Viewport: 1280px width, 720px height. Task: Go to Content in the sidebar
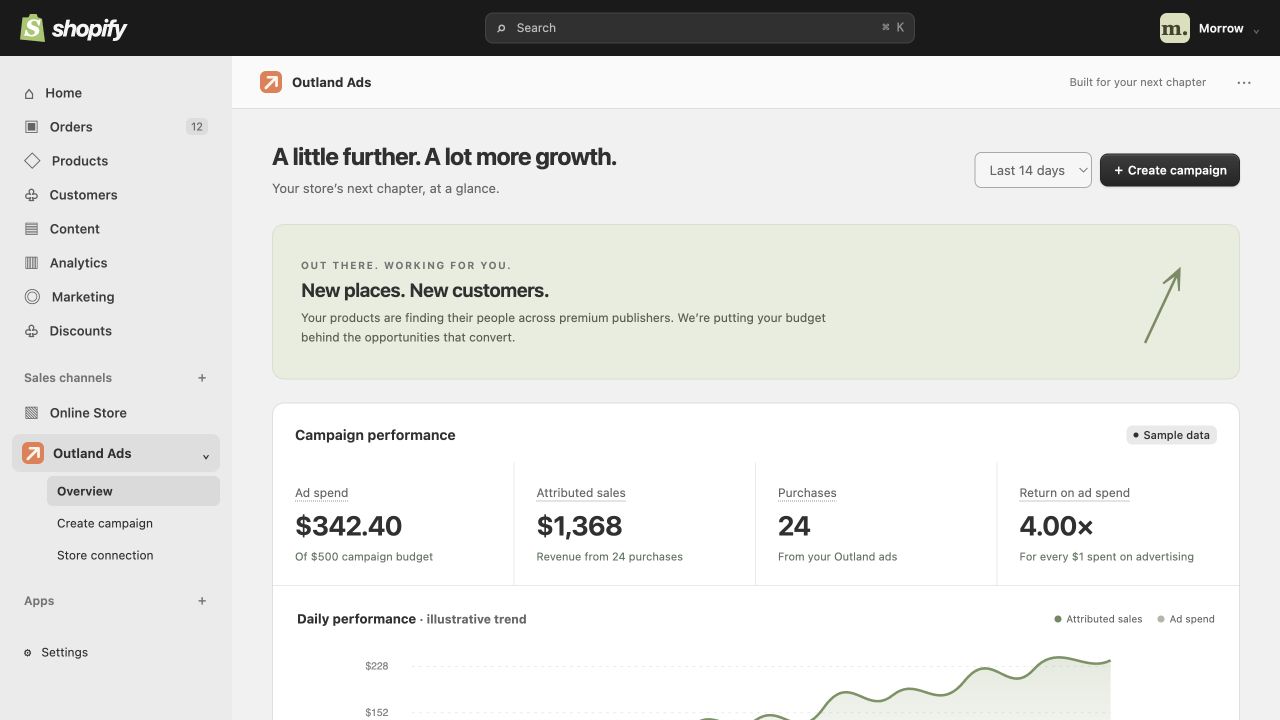point(116,229)
